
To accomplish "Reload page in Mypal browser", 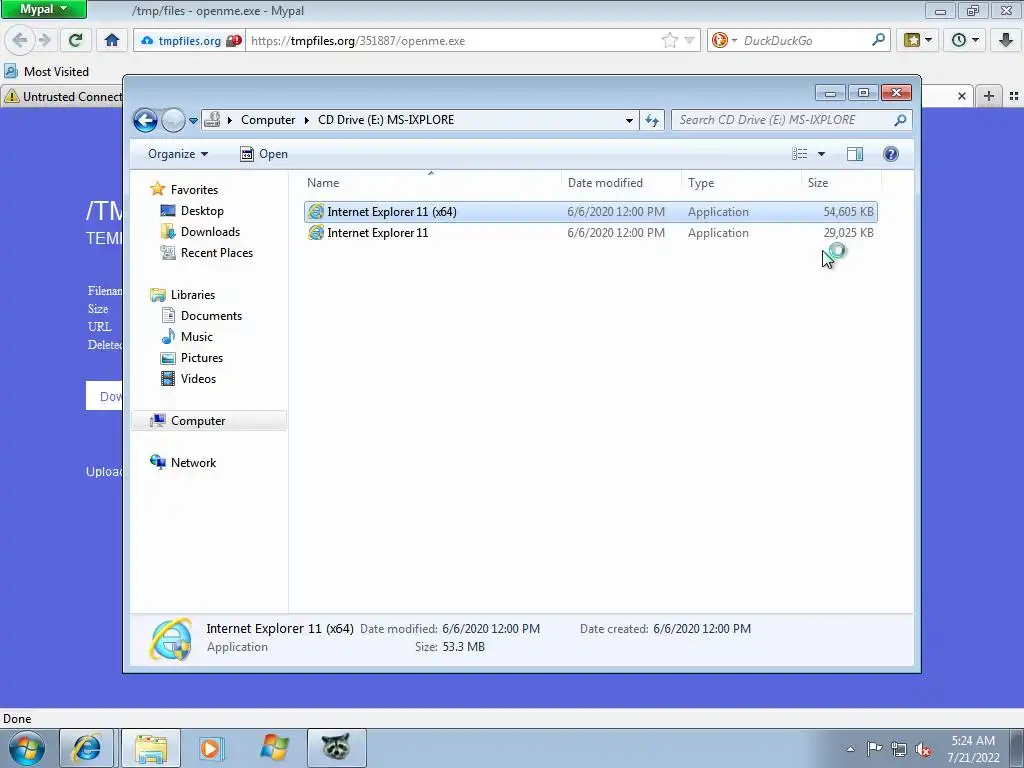I will tap(75, 40).
